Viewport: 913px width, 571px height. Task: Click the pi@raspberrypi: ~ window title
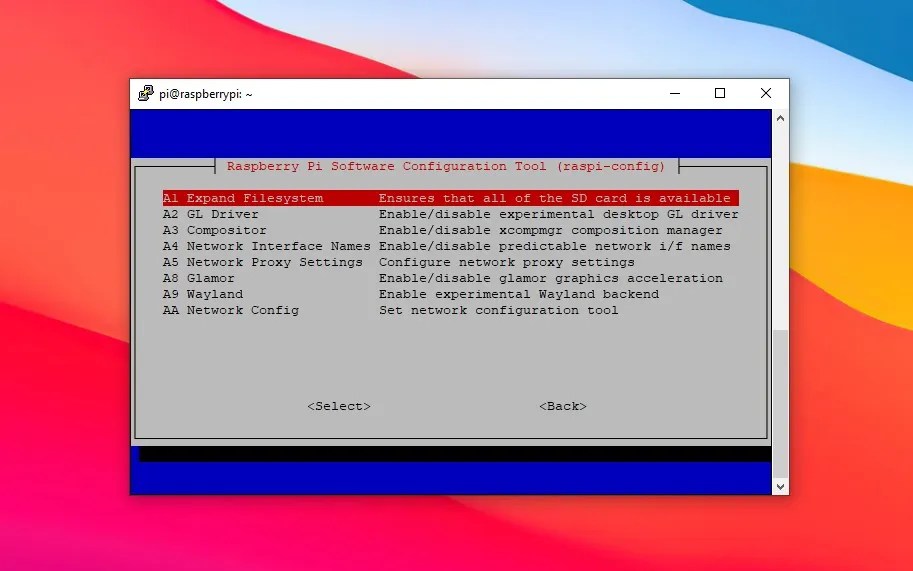(206, 94)
